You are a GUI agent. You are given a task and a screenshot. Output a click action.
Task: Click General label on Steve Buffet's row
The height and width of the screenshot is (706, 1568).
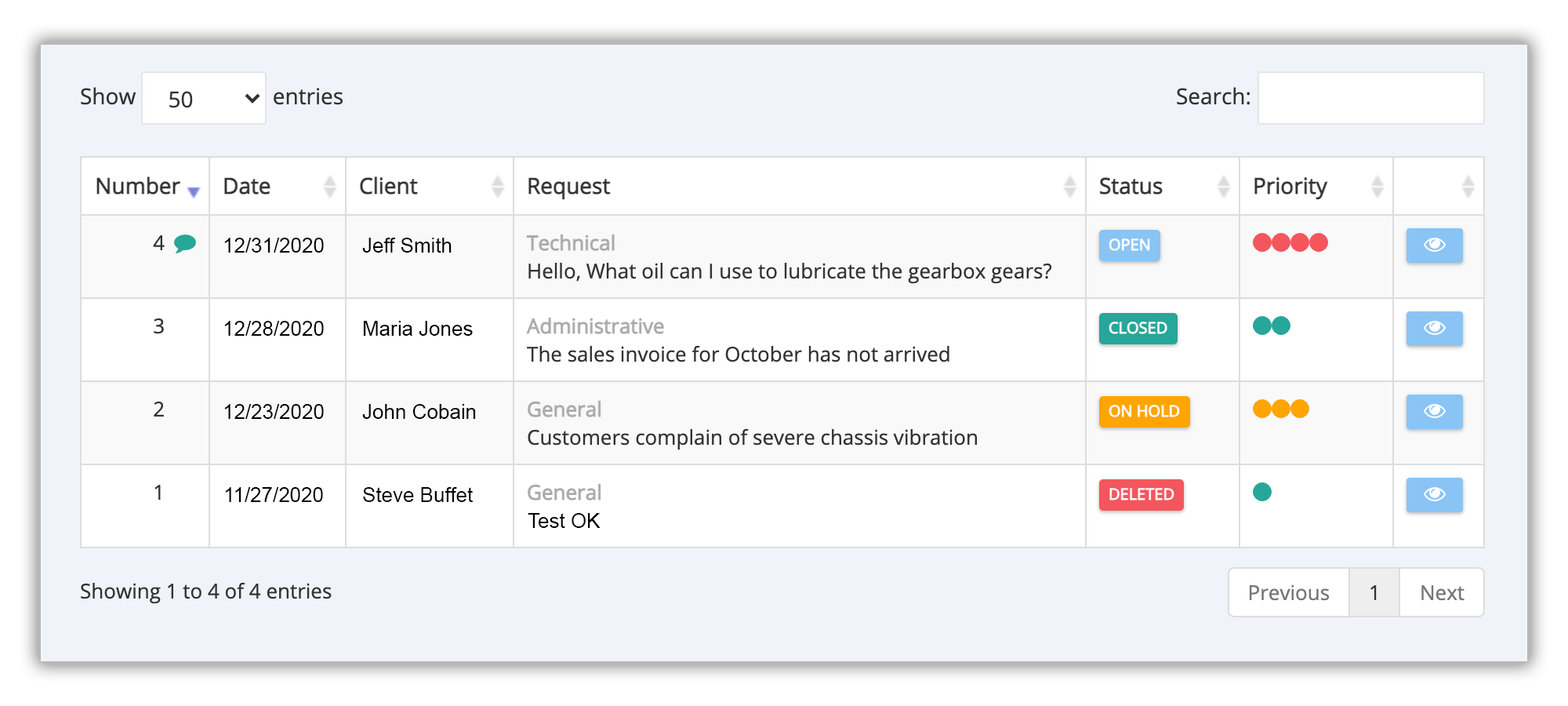(564, 493)
